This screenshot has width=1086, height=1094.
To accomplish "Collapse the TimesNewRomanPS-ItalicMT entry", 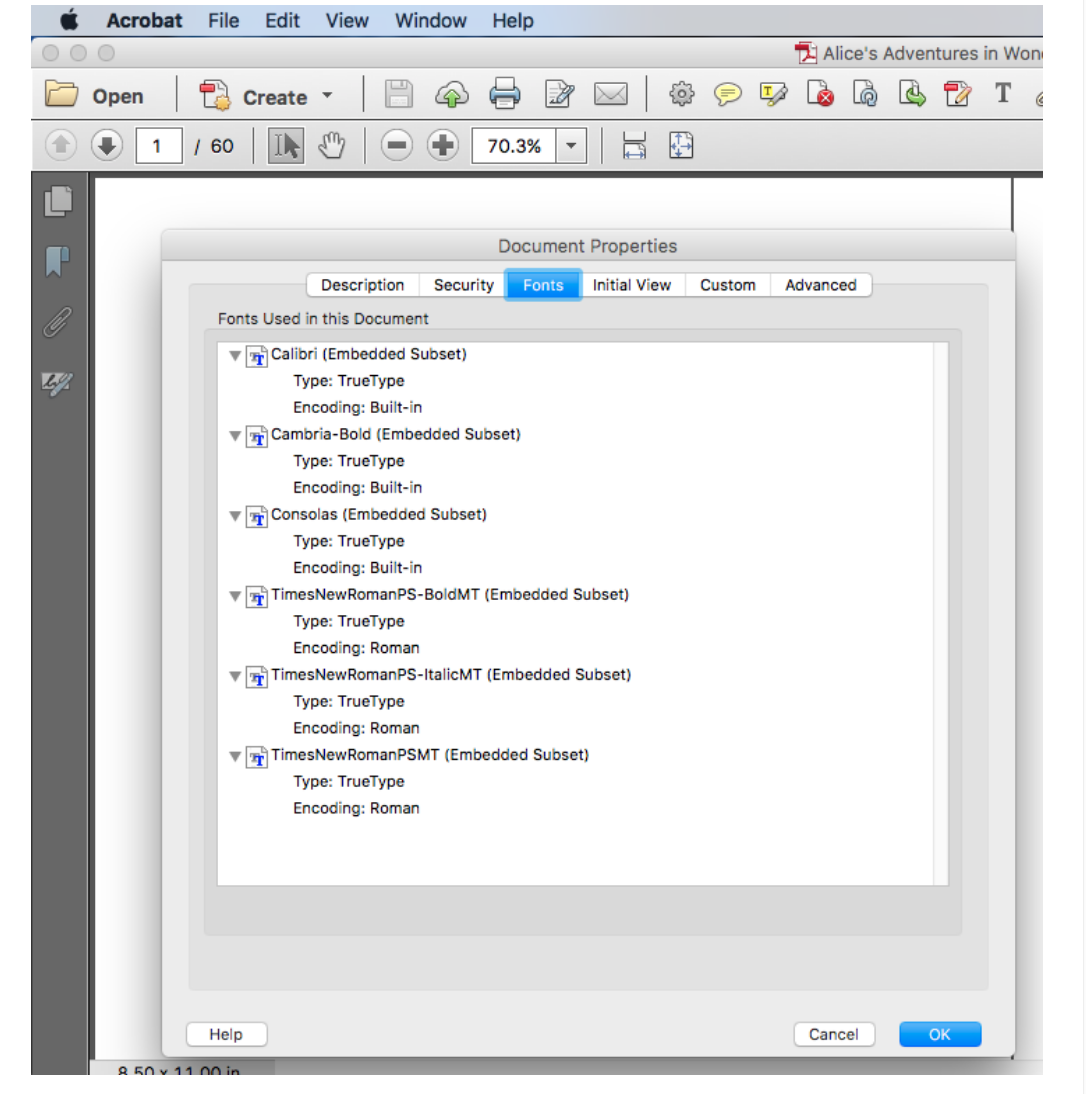I will coord(235,677).
